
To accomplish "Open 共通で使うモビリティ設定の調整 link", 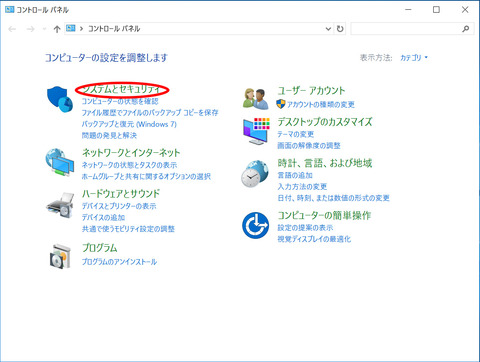I will point(128,229).
